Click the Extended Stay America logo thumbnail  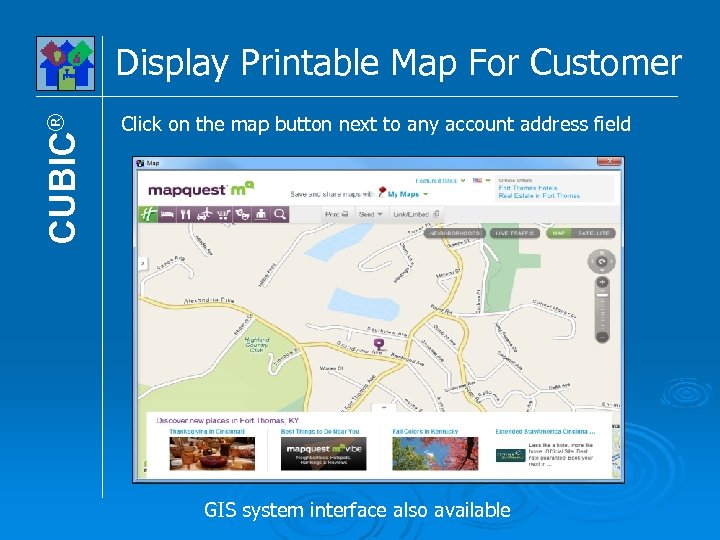pos(510,455)
